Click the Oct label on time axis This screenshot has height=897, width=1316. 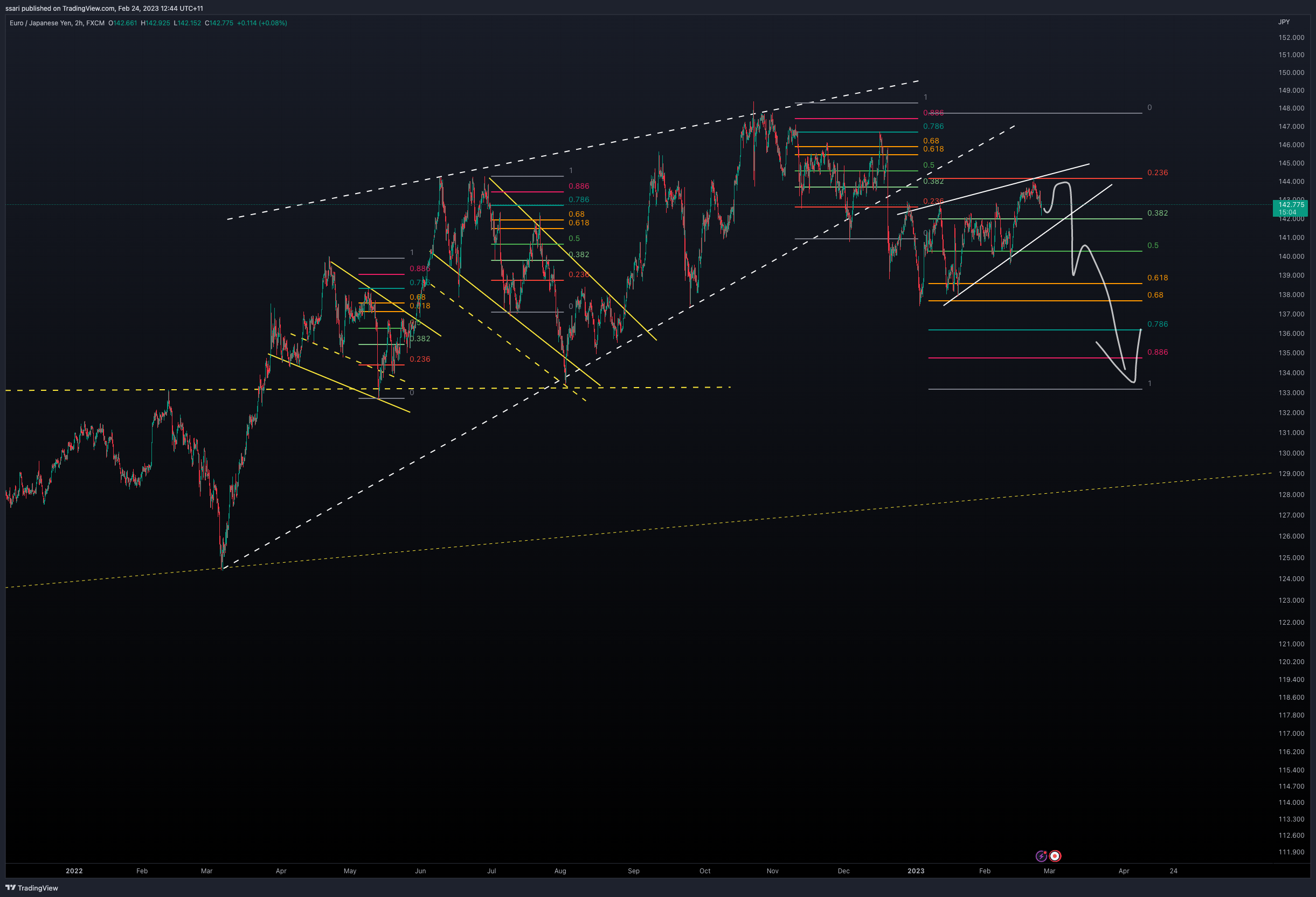coord(705,871)
